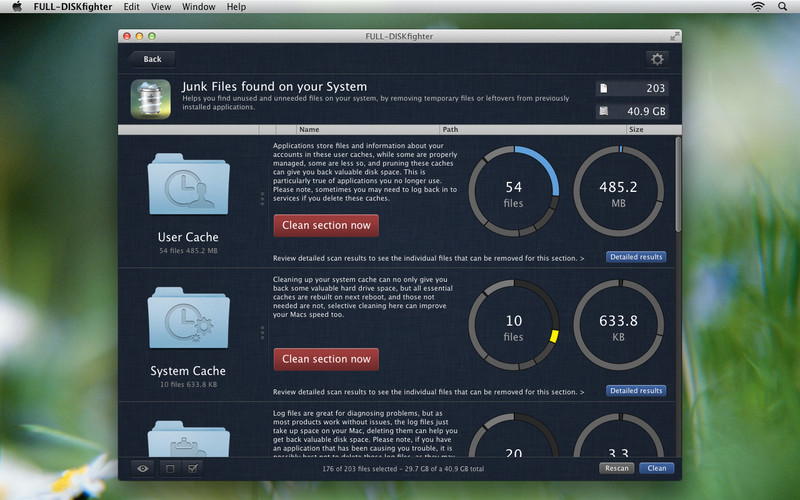Open Spotlight search magnifier
Screen dimensions: 800x500
782,7
